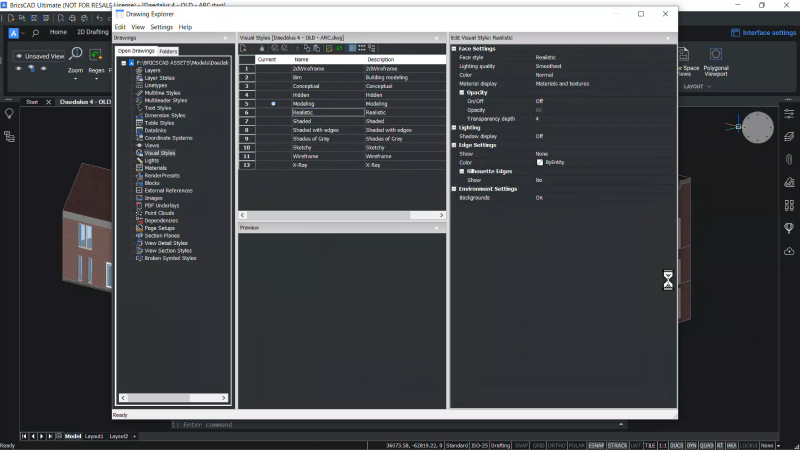Toggle POLAR in the status bar
This screenshot has width=800, height=450.
point(577,445)
